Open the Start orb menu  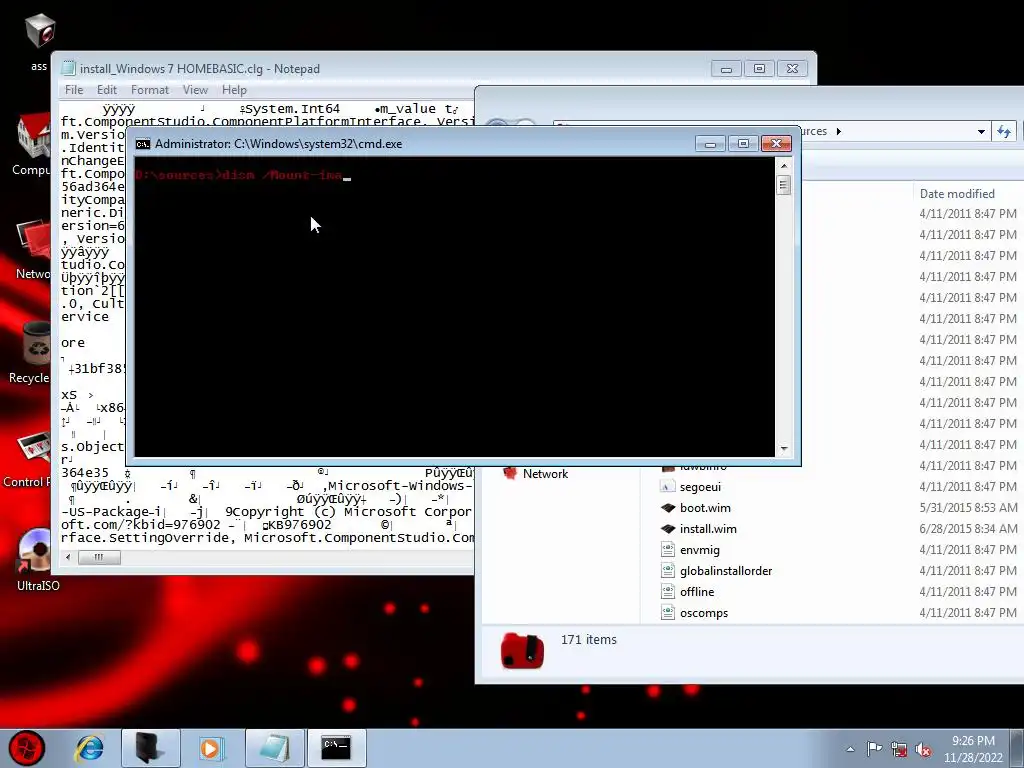27,748
